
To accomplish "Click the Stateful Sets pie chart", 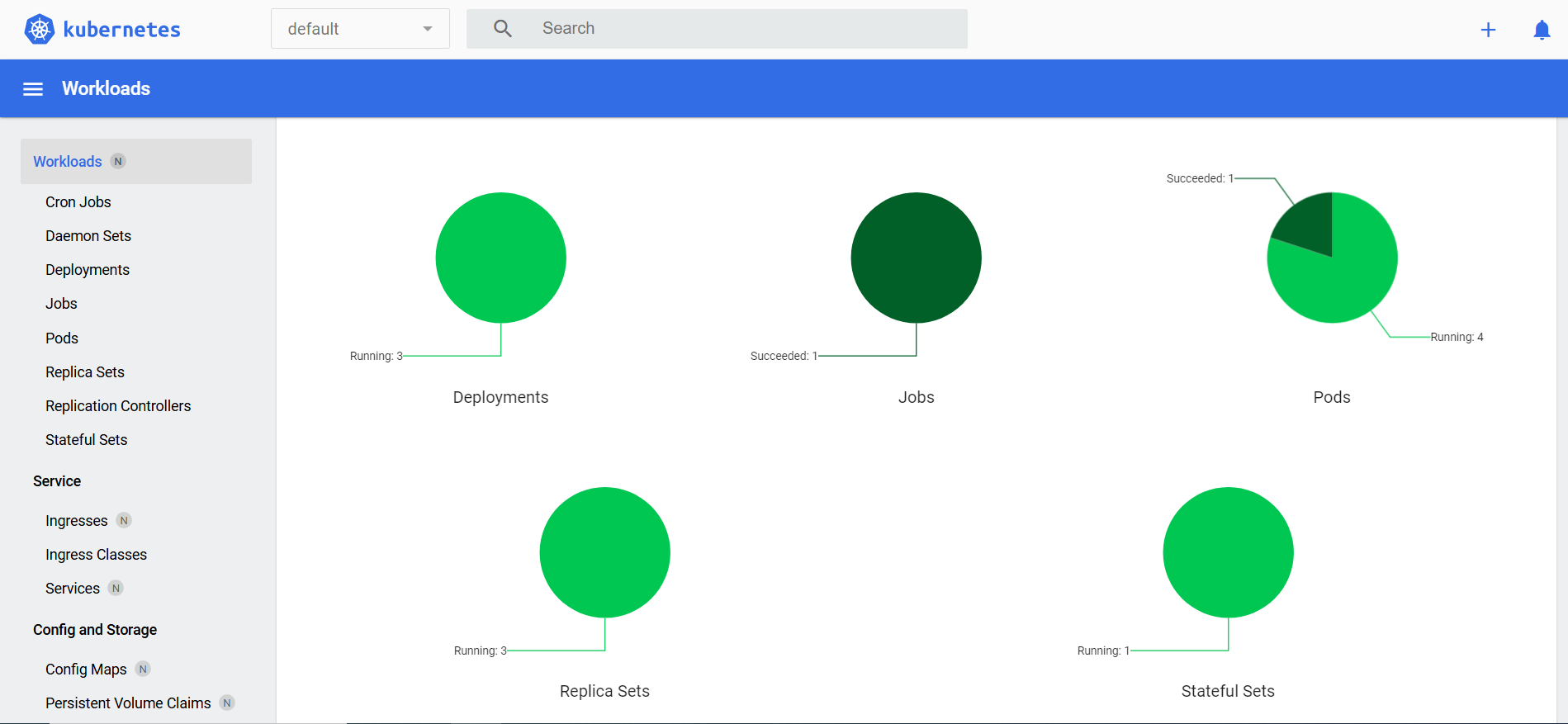I will [x=1229, y=552].
